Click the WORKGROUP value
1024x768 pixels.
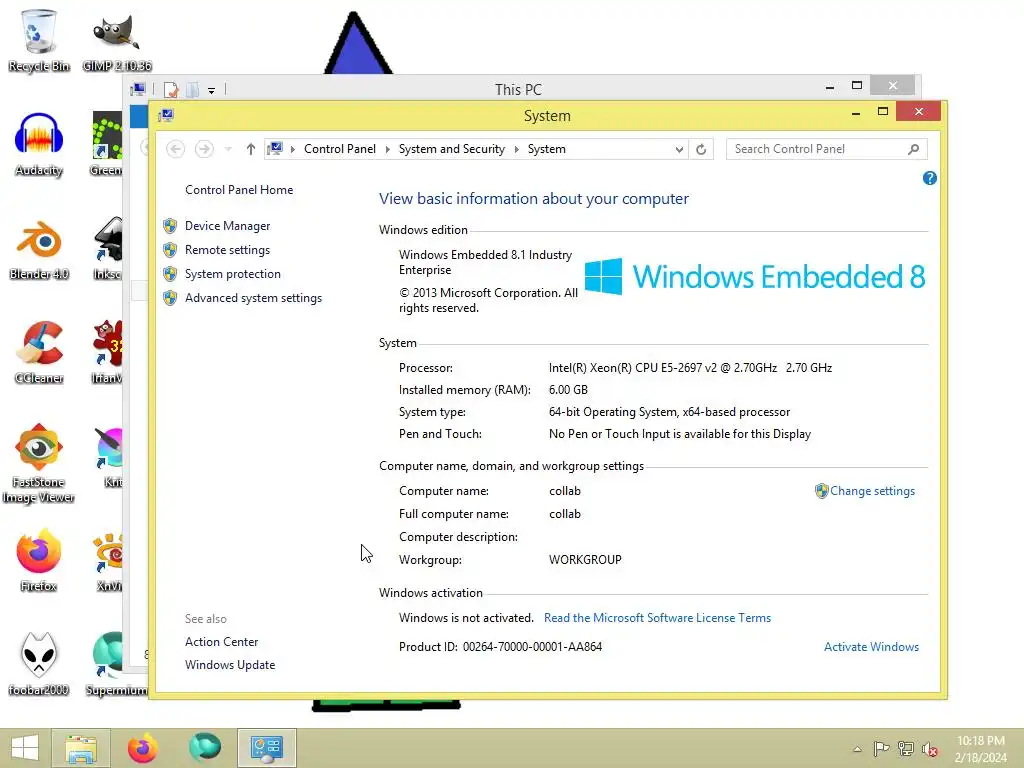[585, 560]
